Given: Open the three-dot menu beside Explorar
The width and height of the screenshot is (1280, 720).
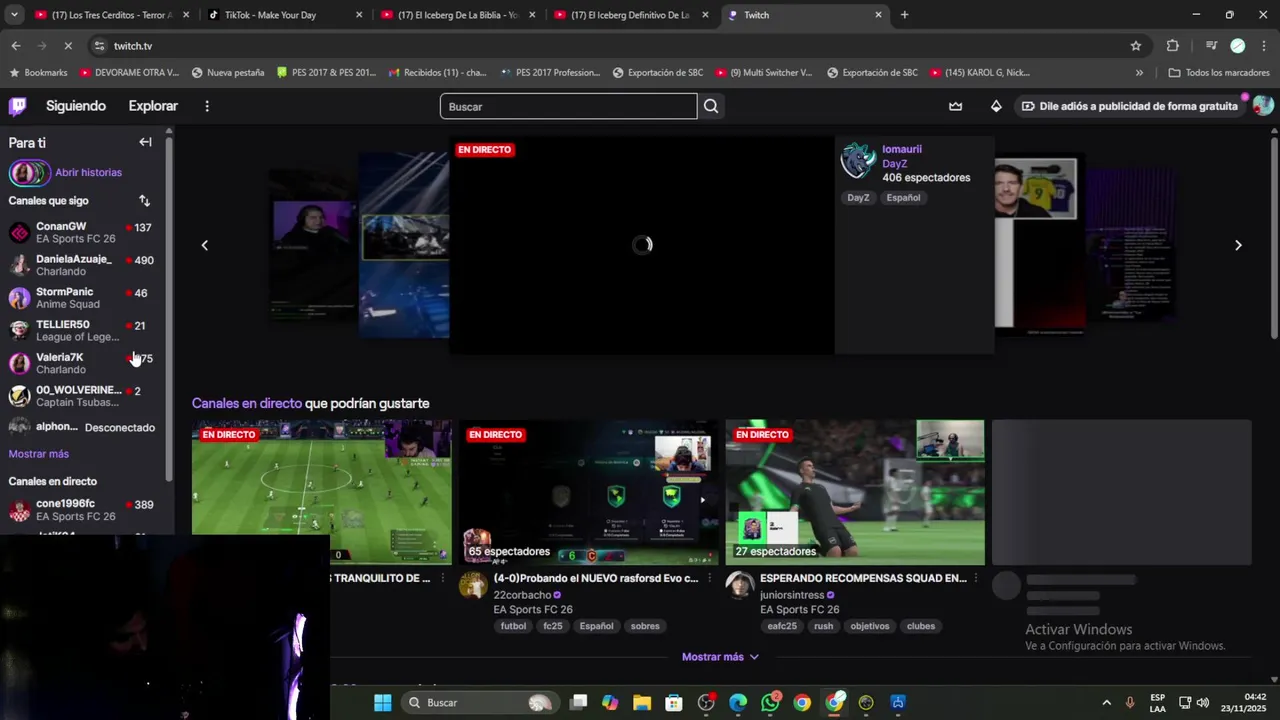Looking at the screenshot, I should [207, 106].
